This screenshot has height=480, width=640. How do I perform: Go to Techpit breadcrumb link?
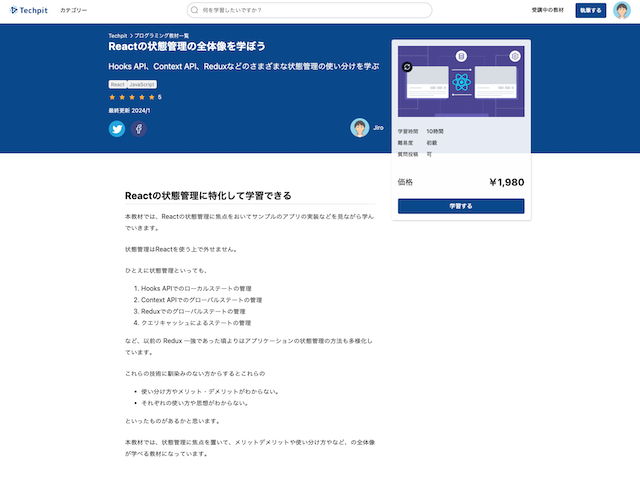pyautogui.click(x=118, y=35)
